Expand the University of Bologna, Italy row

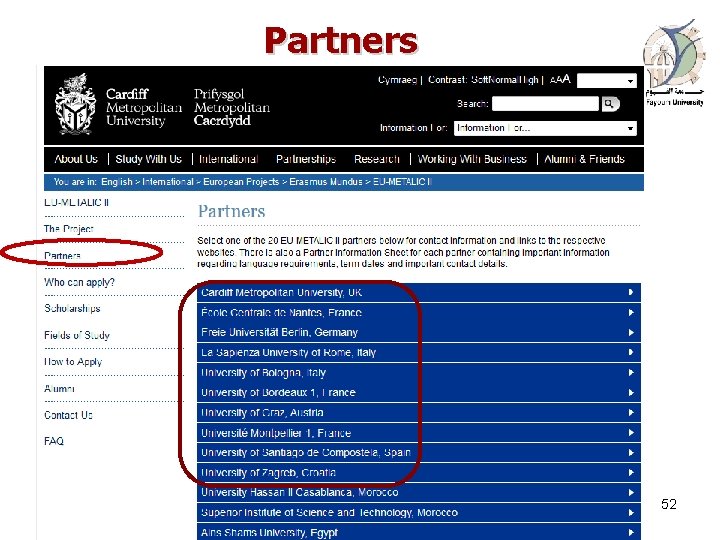[x=418, y=372]
